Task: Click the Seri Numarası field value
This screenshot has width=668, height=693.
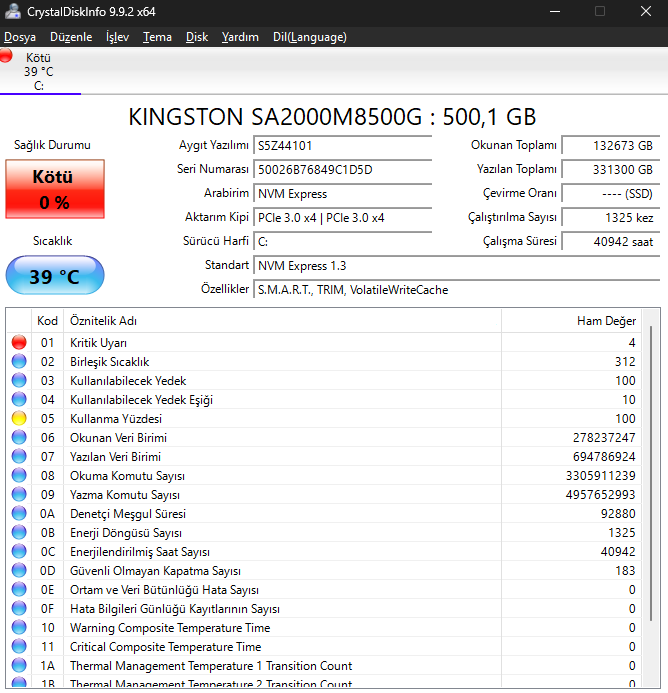Action: click(x=343, y=170)
